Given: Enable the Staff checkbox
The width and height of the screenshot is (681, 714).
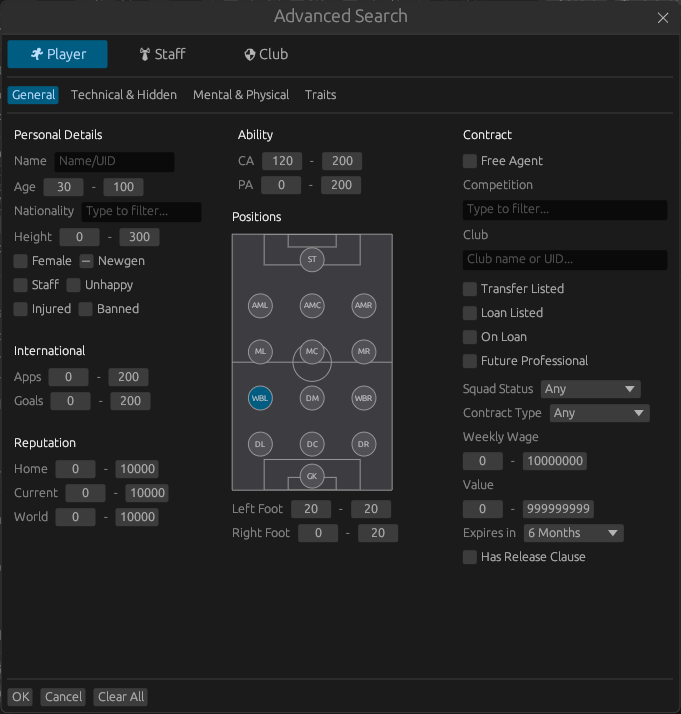Looking at the screenshot, I should (x=20, y=285).
